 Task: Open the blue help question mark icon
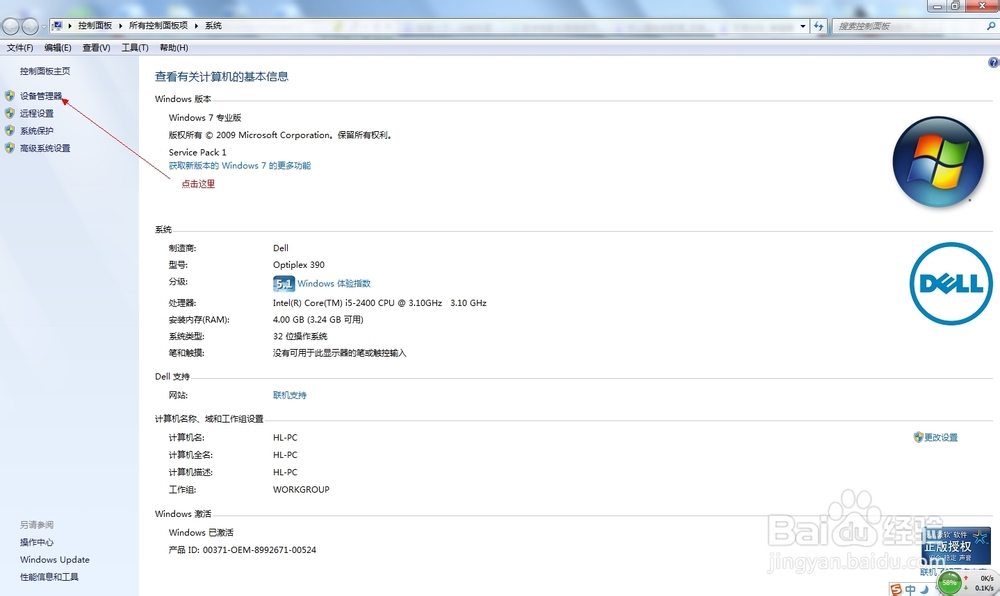[x=994, y=62]
